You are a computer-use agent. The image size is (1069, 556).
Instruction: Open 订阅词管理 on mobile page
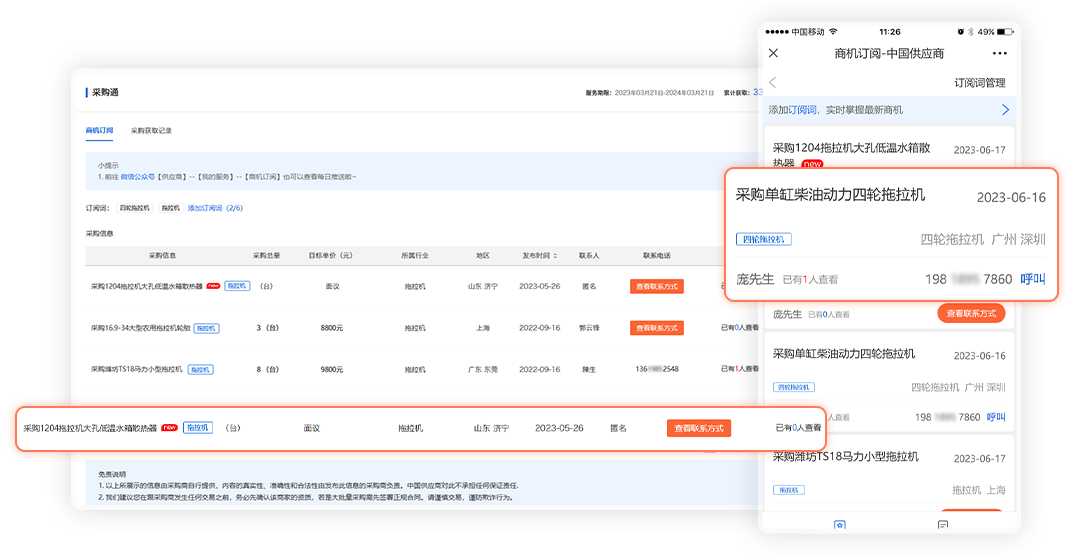[x=980, y=83]
